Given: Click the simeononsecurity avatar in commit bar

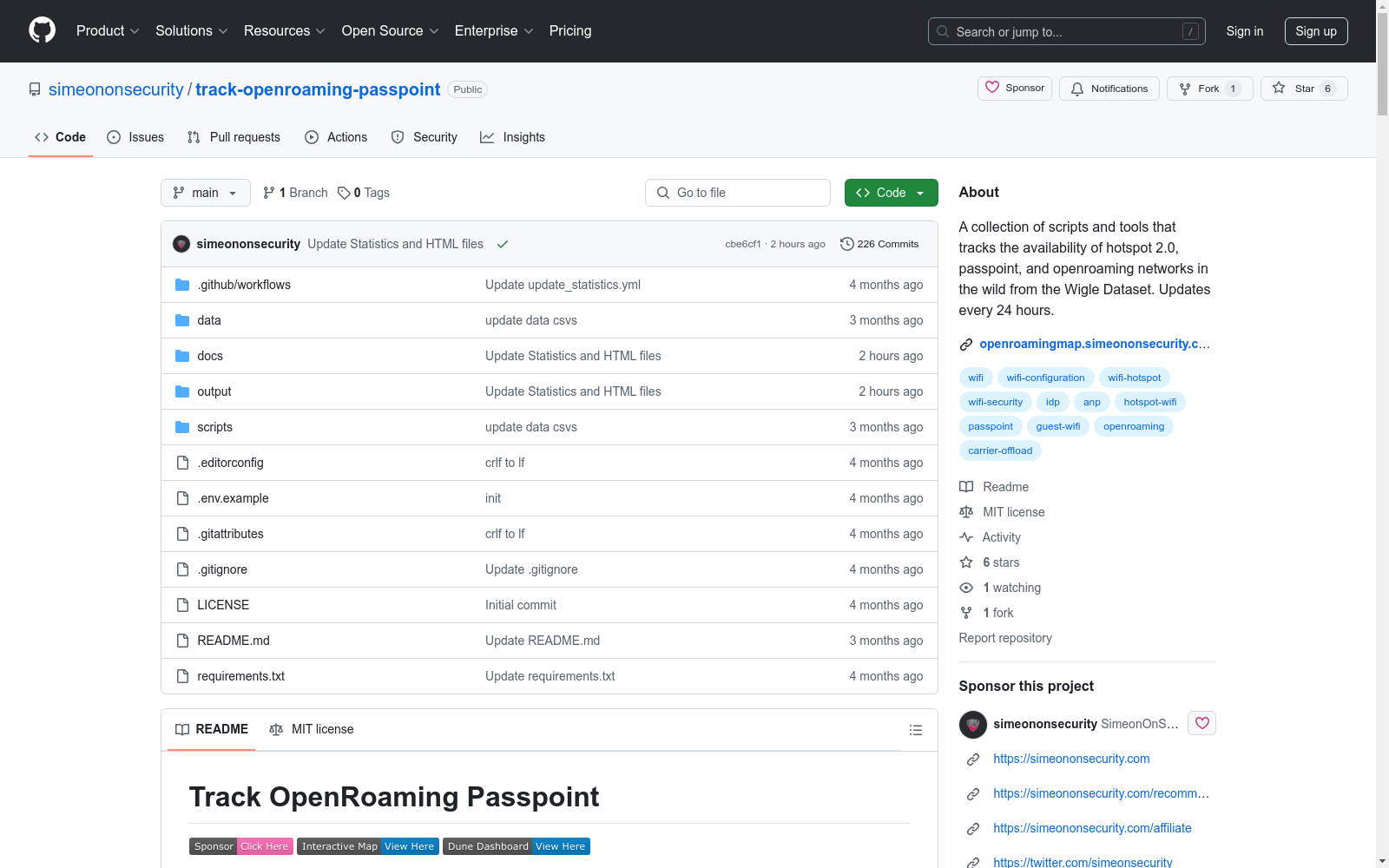Looking at the screenshot, I should coord(181,244).
